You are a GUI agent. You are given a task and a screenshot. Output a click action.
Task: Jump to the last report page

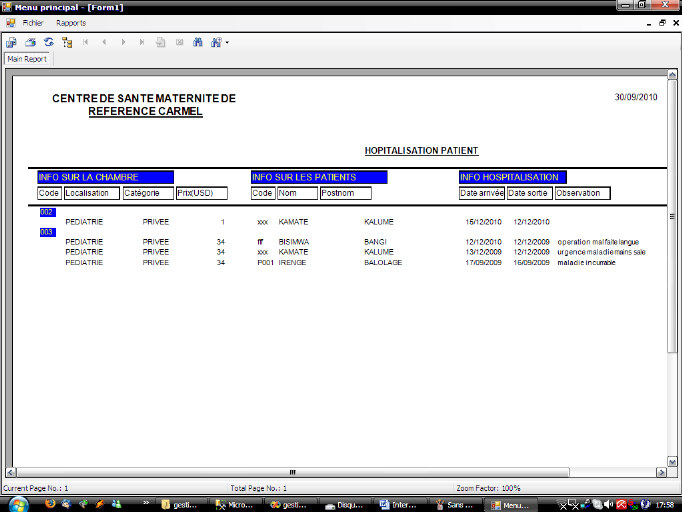(141, 42)
